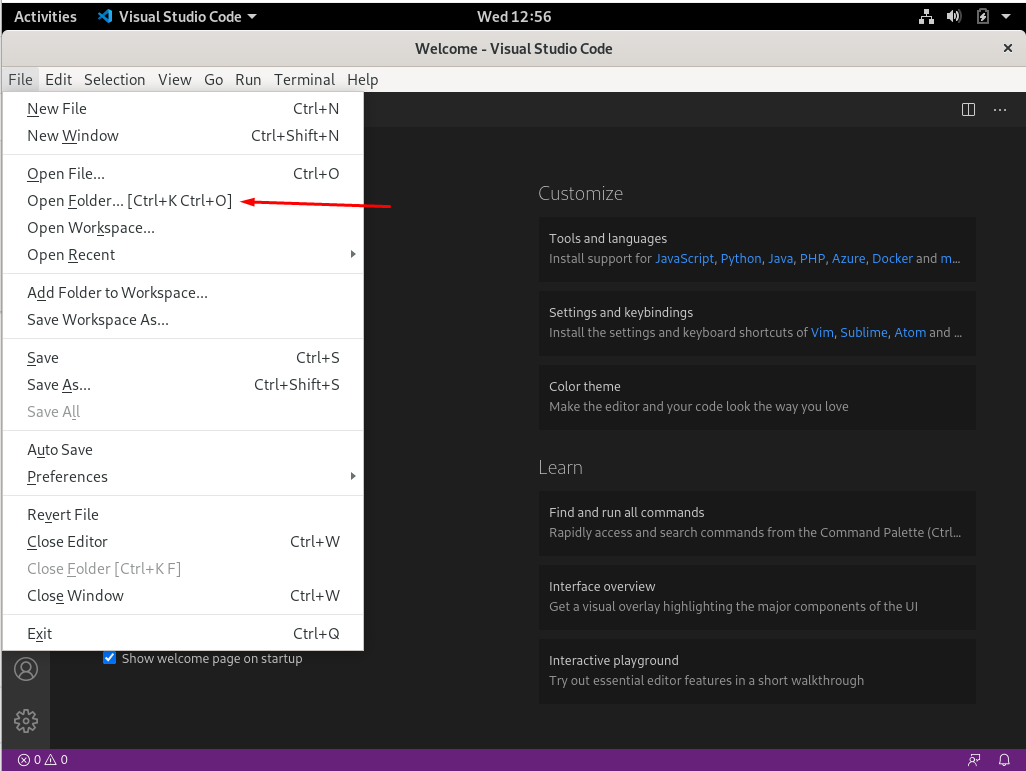The image size is (1026, 771).
Task: Click the More Actions ellipsis icon
Action: click(x=1000, y=110)
